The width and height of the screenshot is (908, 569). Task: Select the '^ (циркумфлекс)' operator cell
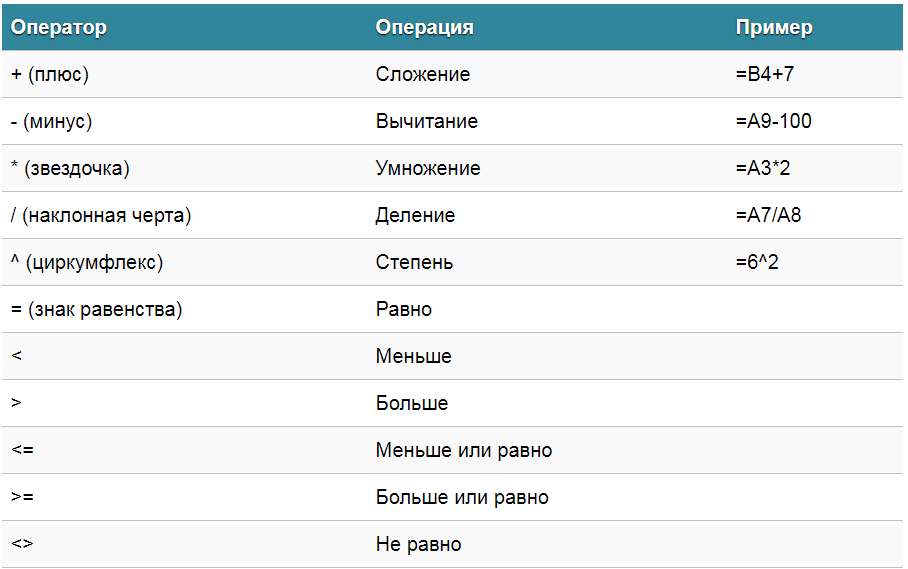pyautogui.click(x=87, y=262)
